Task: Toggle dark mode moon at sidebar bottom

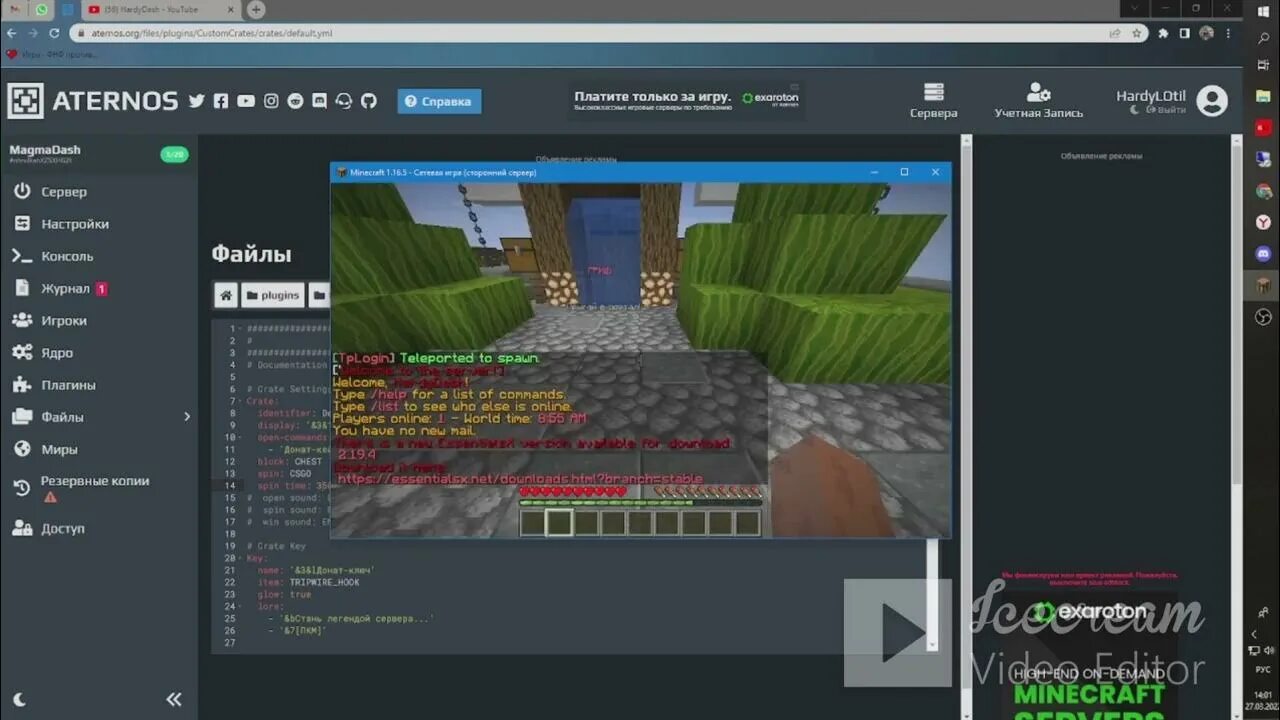Action: click(x=19, y=700)
